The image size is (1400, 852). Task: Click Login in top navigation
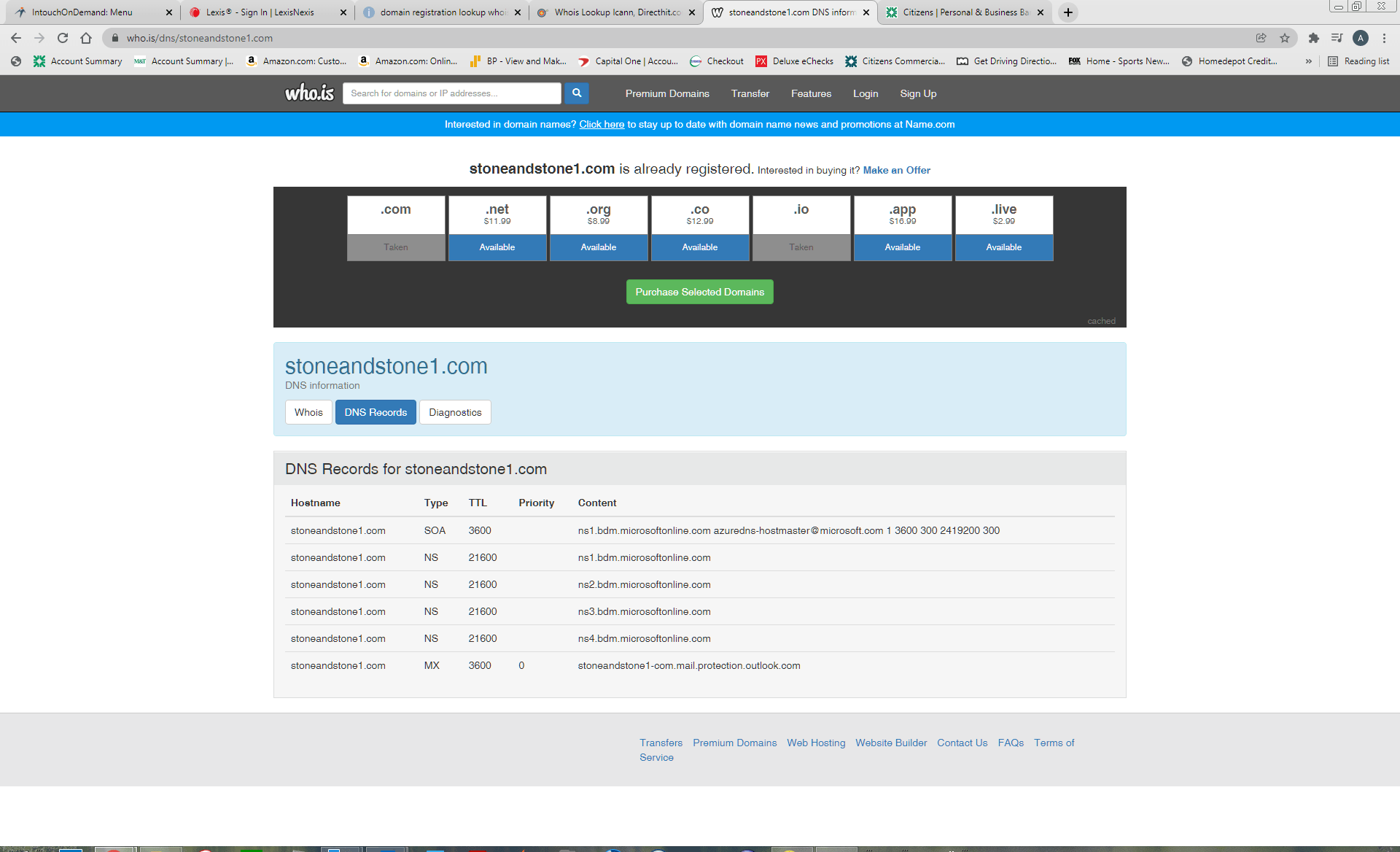point(866,93)
